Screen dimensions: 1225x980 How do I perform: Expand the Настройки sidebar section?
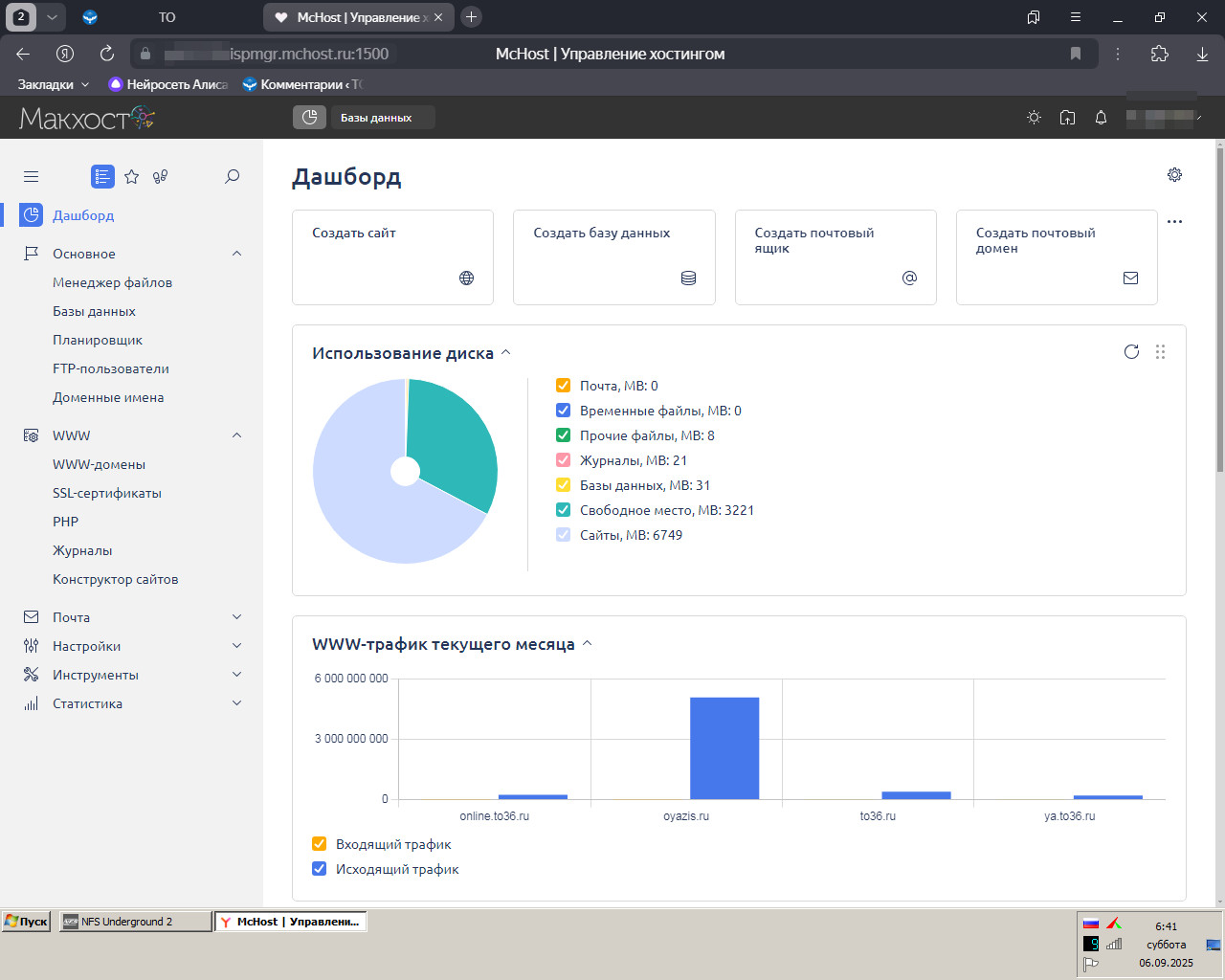coord(236,646)
